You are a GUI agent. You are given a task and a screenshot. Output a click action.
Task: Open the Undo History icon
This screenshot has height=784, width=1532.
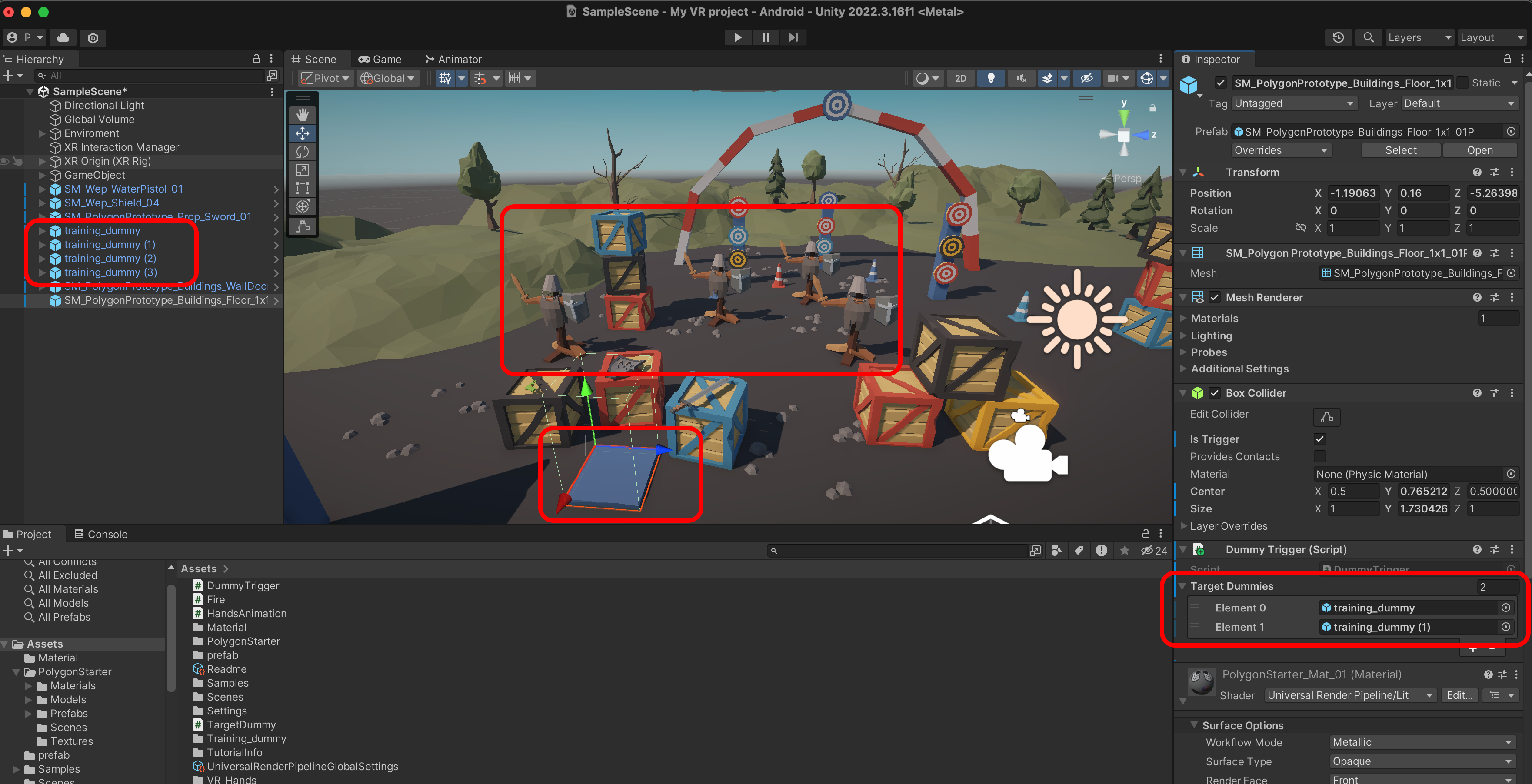(x=1338, y=37)
